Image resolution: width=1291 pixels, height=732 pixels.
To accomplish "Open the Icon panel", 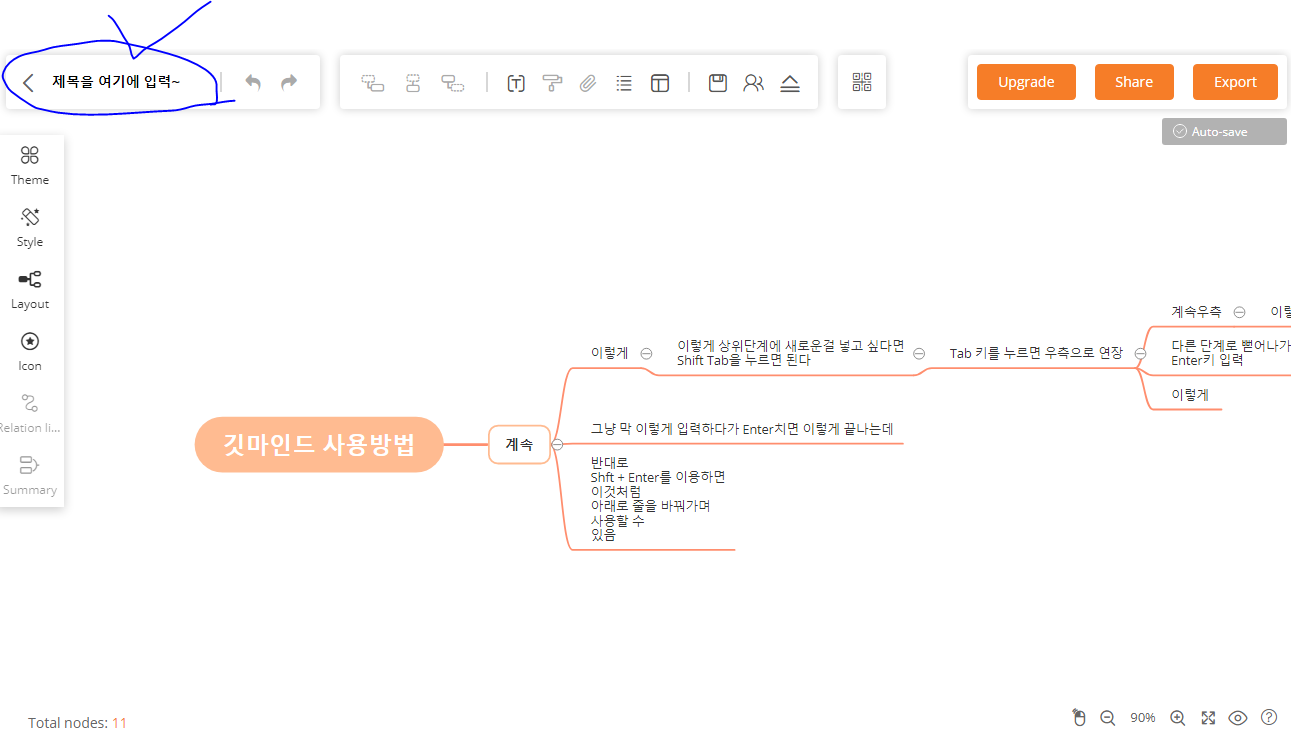I will [x=30, y=351].
